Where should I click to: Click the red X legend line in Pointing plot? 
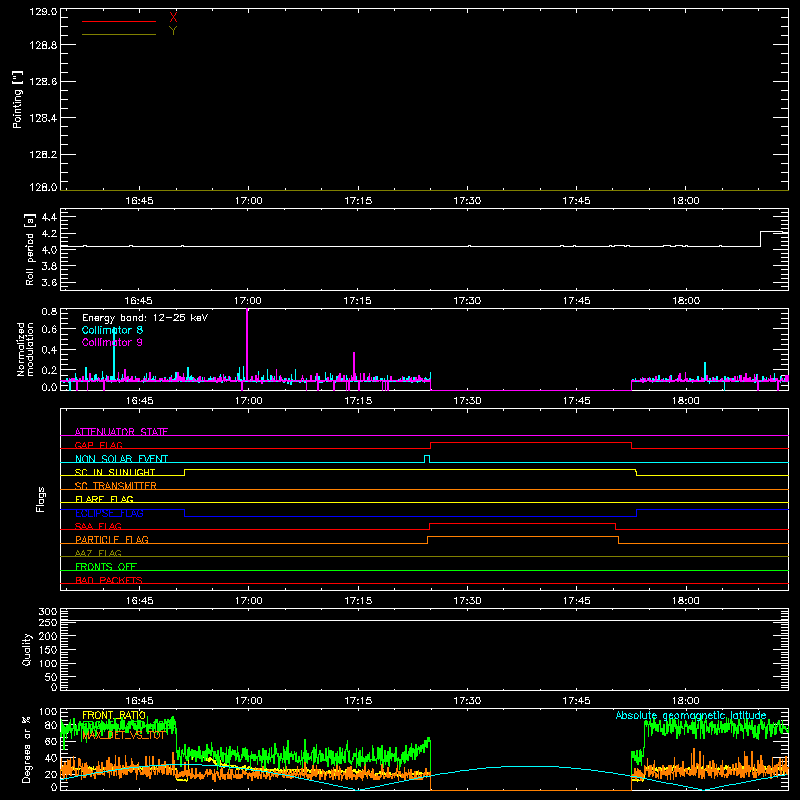click(x=119, y=21)
